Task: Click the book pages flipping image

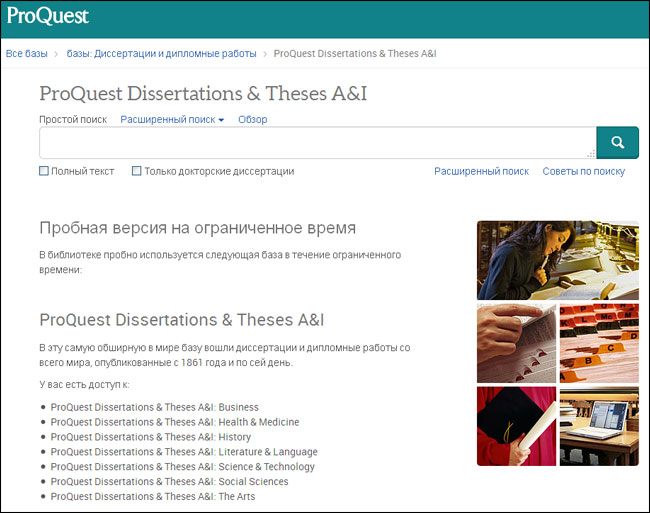Action: pyautogui.click(x=515, y=343)
